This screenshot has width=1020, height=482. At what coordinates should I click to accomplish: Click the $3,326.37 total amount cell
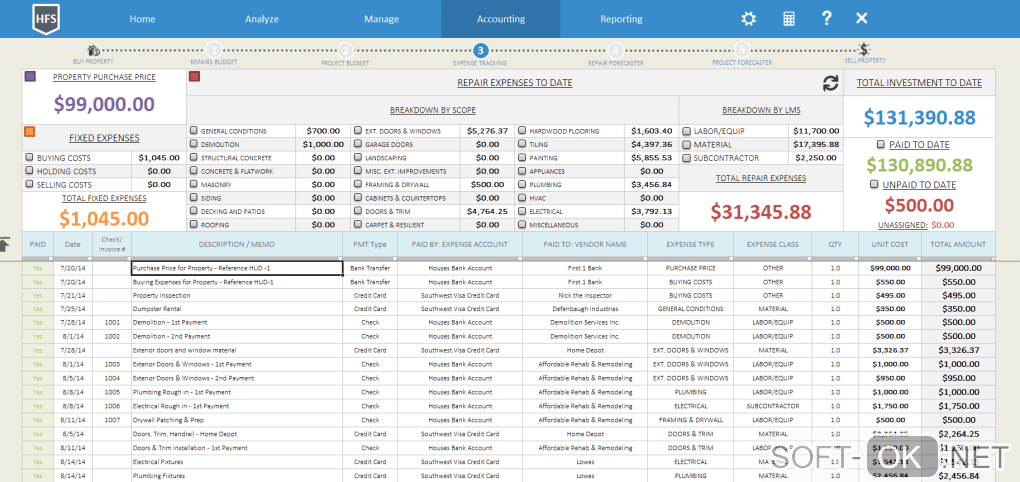click(959, 351)
